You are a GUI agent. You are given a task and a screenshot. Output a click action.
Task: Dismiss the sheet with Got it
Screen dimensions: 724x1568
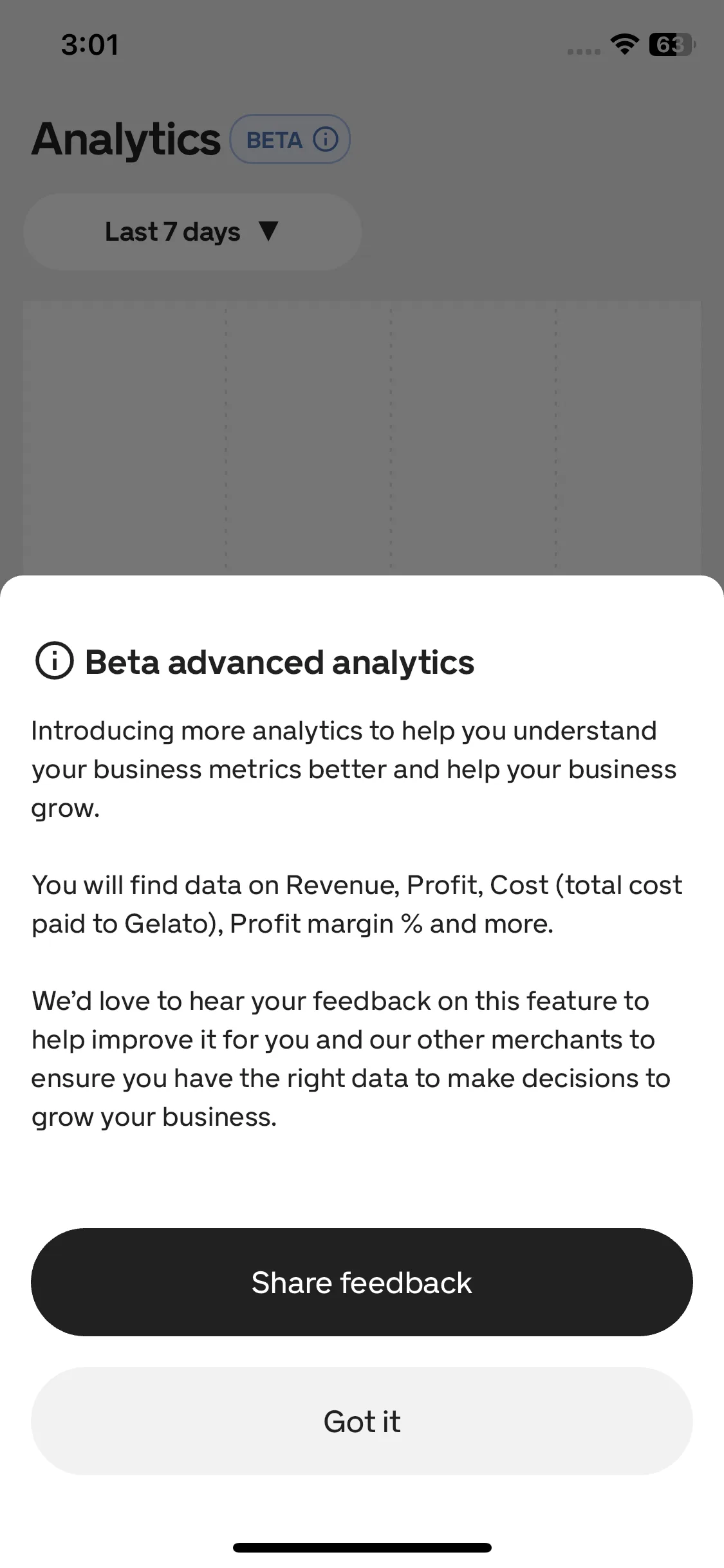(362, 1421)
